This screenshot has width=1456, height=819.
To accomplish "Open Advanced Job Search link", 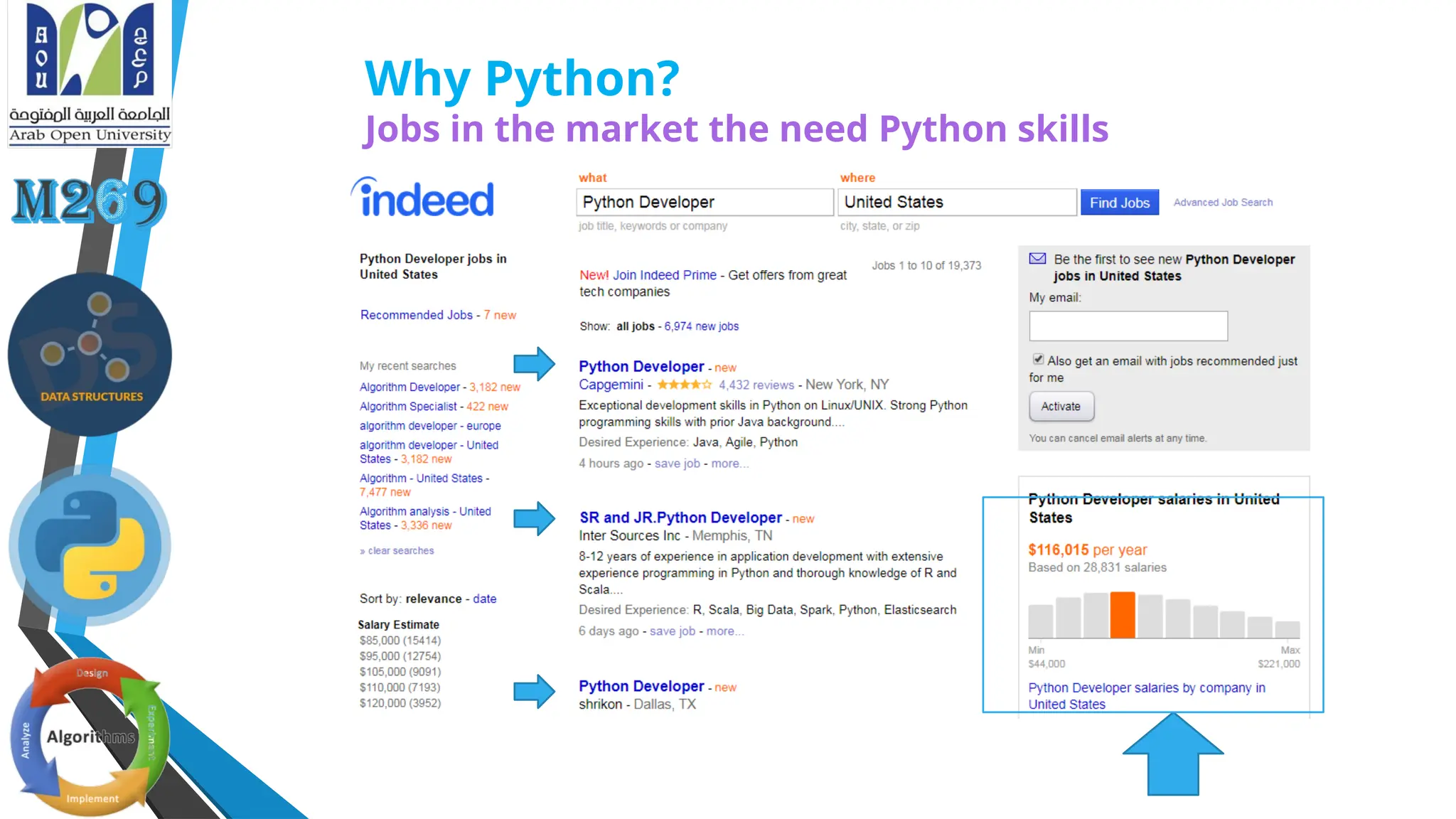I will (x=1223, y=203).
